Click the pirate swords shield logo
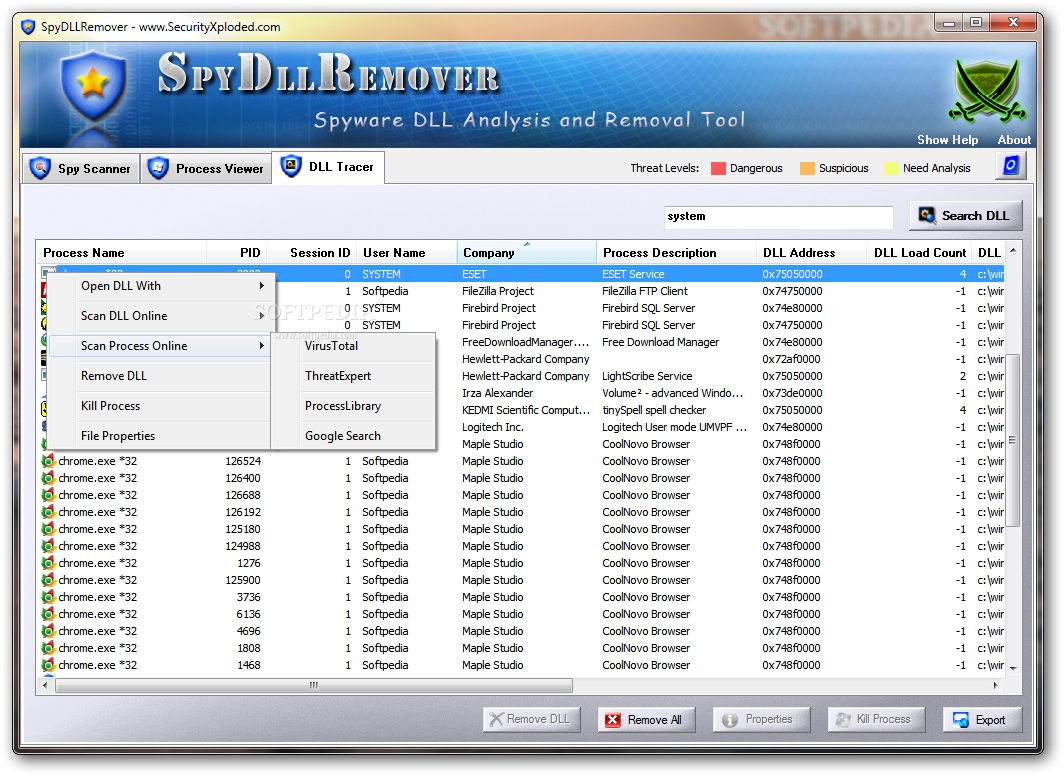Viewport: 1064px width, 775px height. point(986,92)
